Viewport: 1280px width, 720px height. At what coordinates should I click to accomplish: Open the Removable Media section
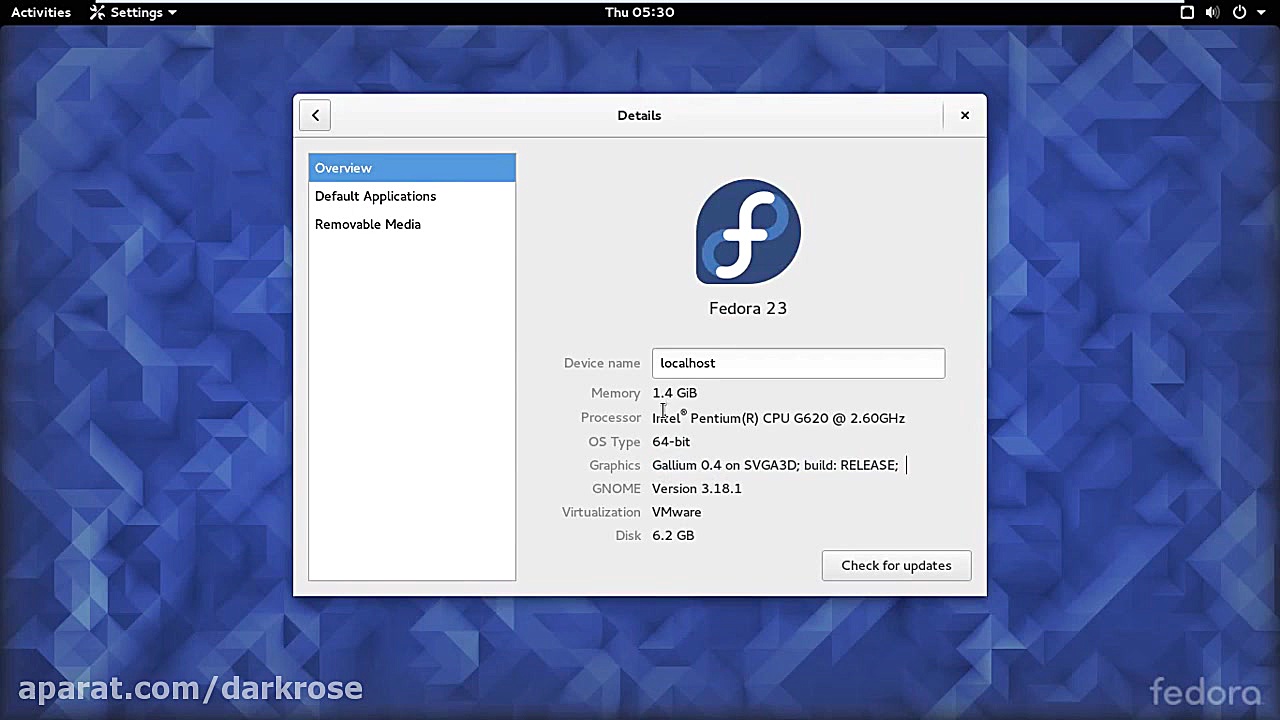(x=412, y=224)
